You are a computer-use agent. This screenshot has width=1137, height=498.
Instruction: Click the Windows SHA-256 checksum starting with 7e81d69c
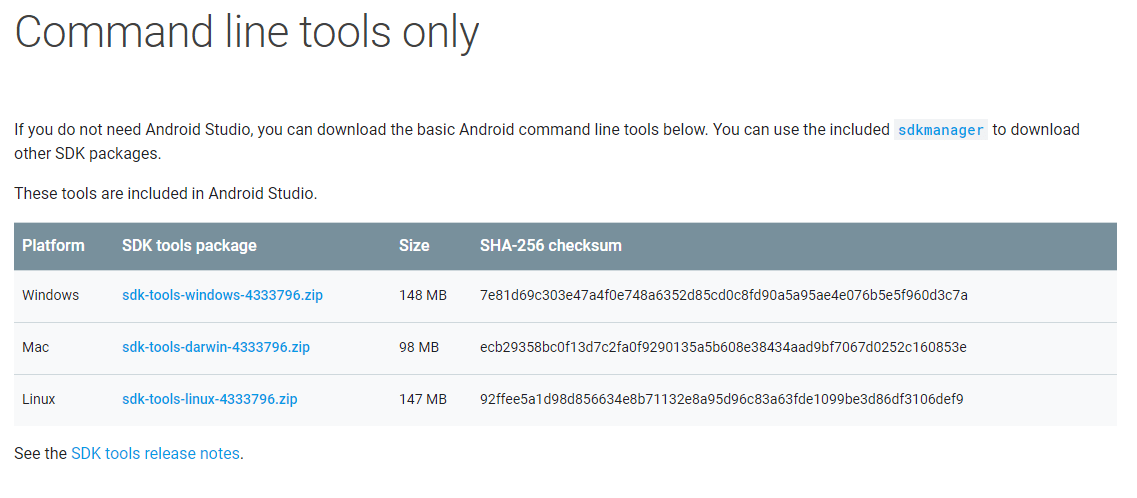723,296
